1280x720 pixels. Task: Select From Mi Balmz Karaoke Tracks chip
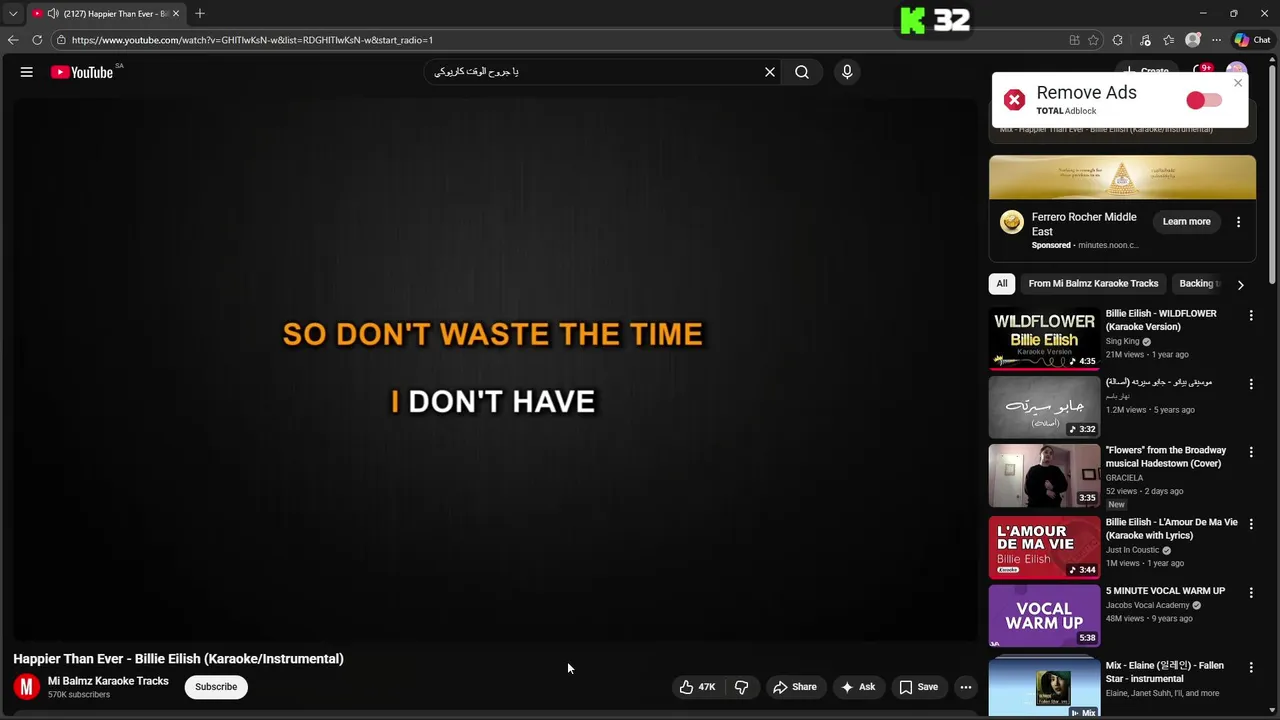1093,284
